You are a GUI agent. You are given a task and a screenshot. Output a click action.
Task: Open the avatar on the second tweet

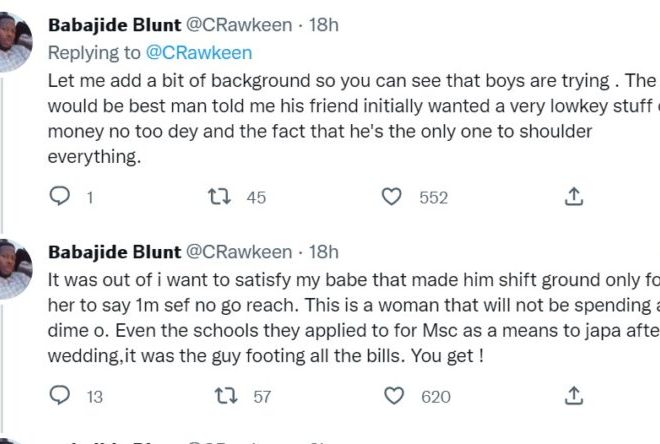pyautogui.click(x=14, y=269)
